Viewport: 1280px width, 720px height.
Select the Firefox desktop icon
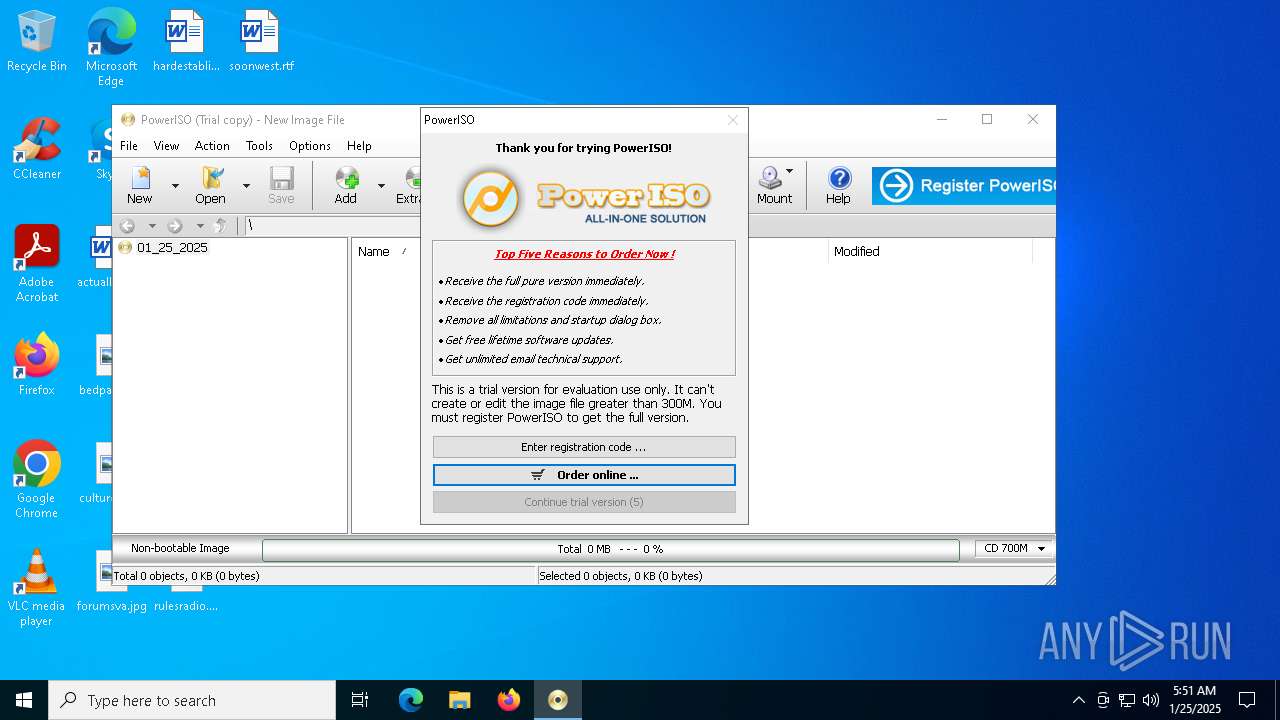[37, 365]
